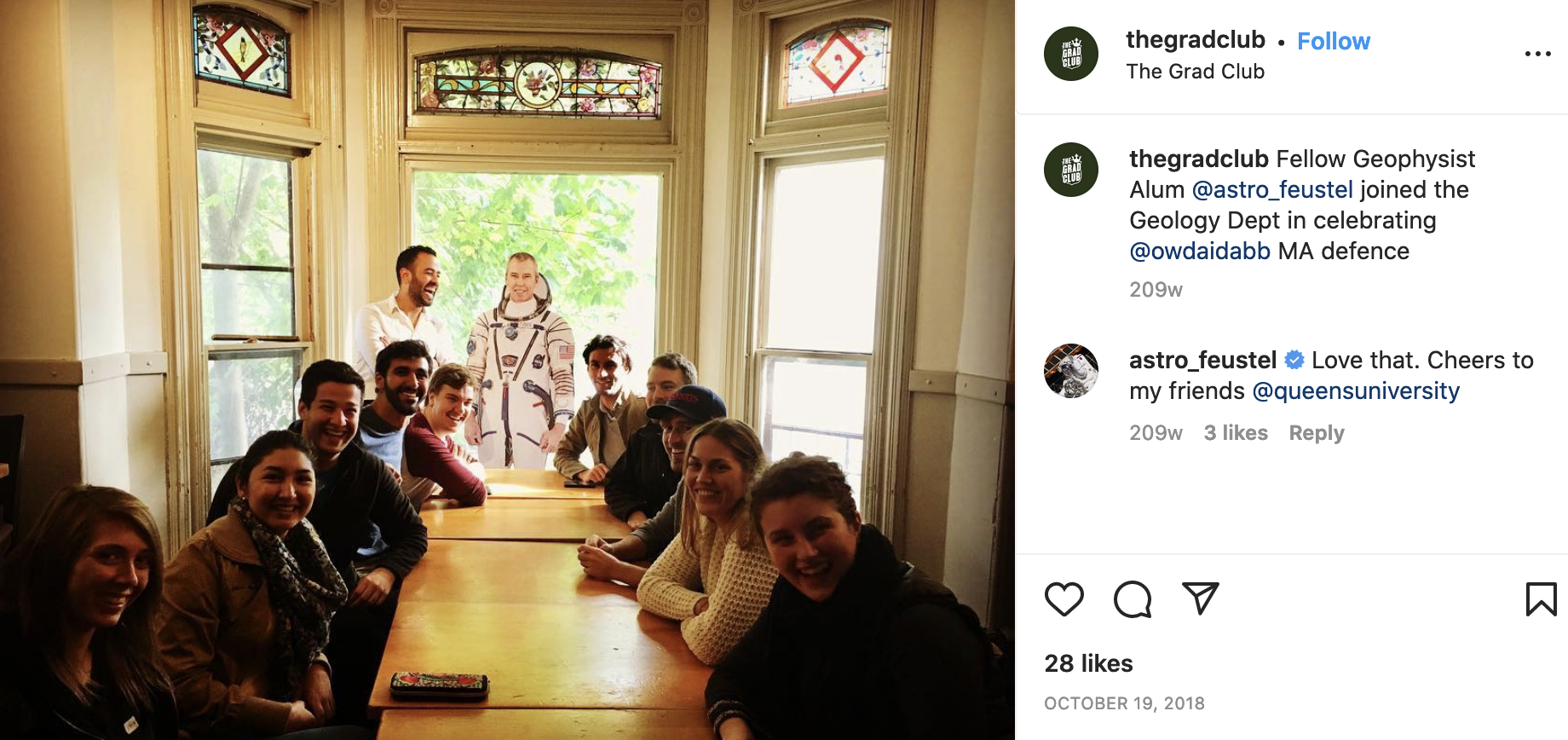
Task: Open astro_feustel commenter profile picture
Action: (1071, 371)
